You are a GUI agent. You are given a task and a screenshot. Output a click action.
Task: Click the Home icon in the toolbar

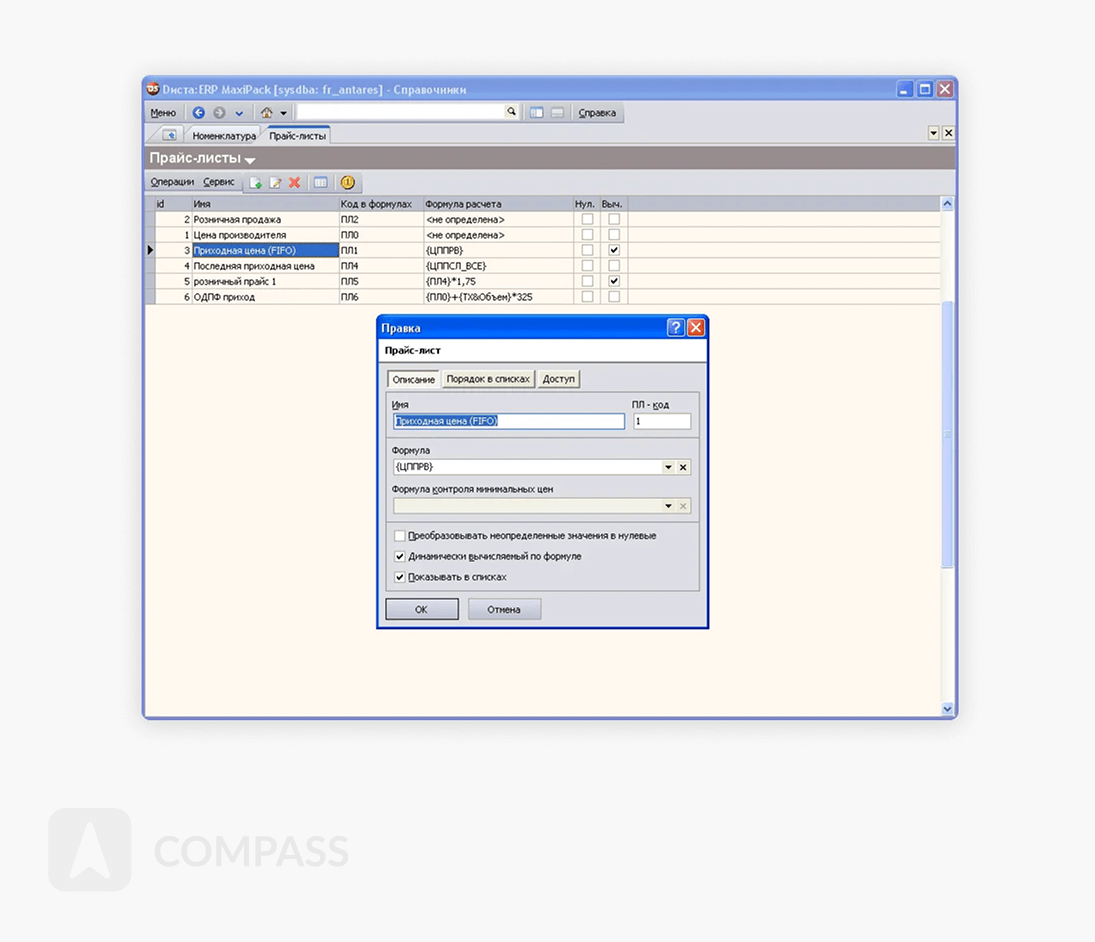(x=266, y=113)
